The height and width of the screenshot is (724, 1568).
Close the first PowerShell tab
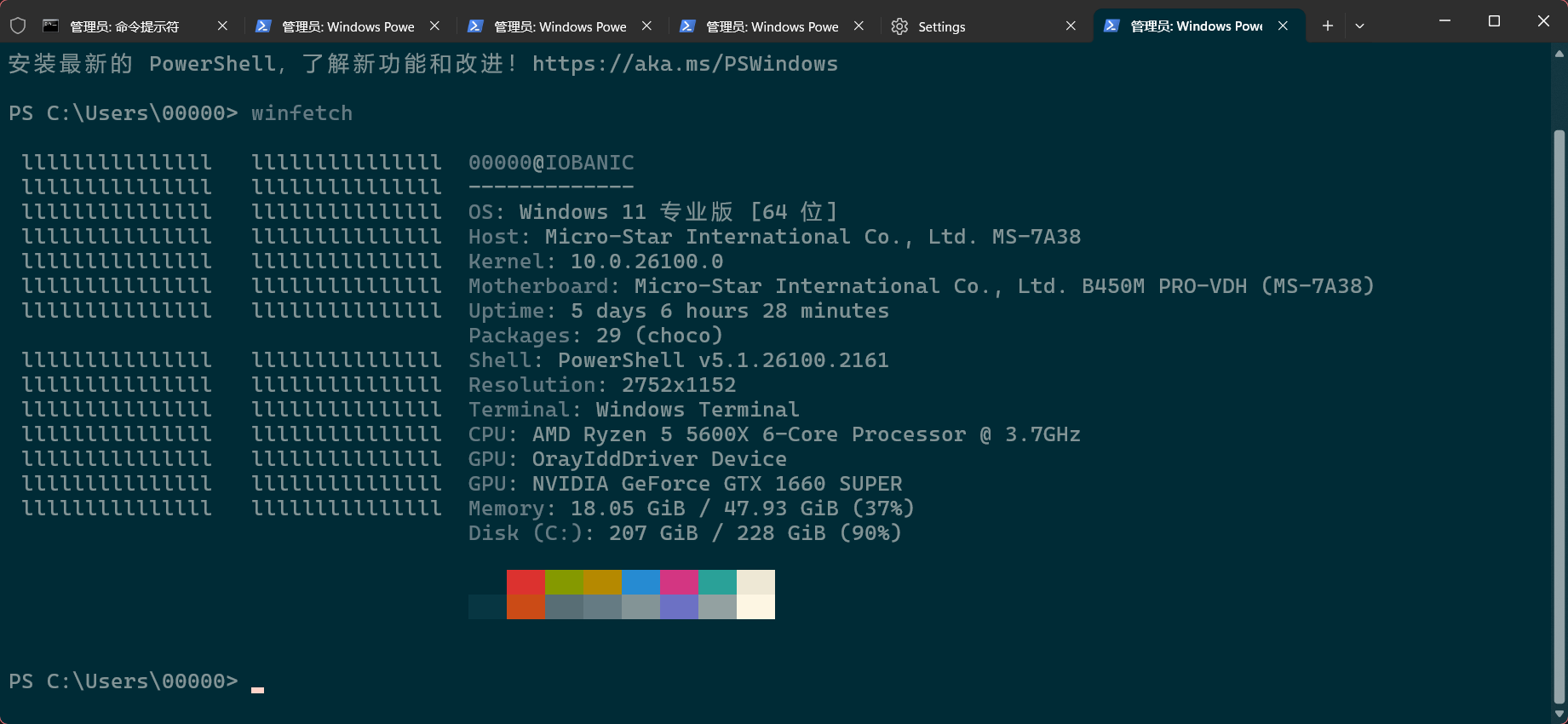tap(434, 26)
